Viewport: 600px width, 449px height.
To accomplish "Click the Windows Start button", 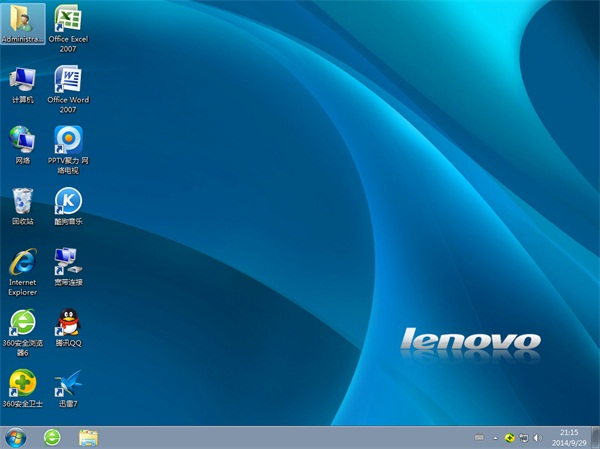I will (15, 437).
